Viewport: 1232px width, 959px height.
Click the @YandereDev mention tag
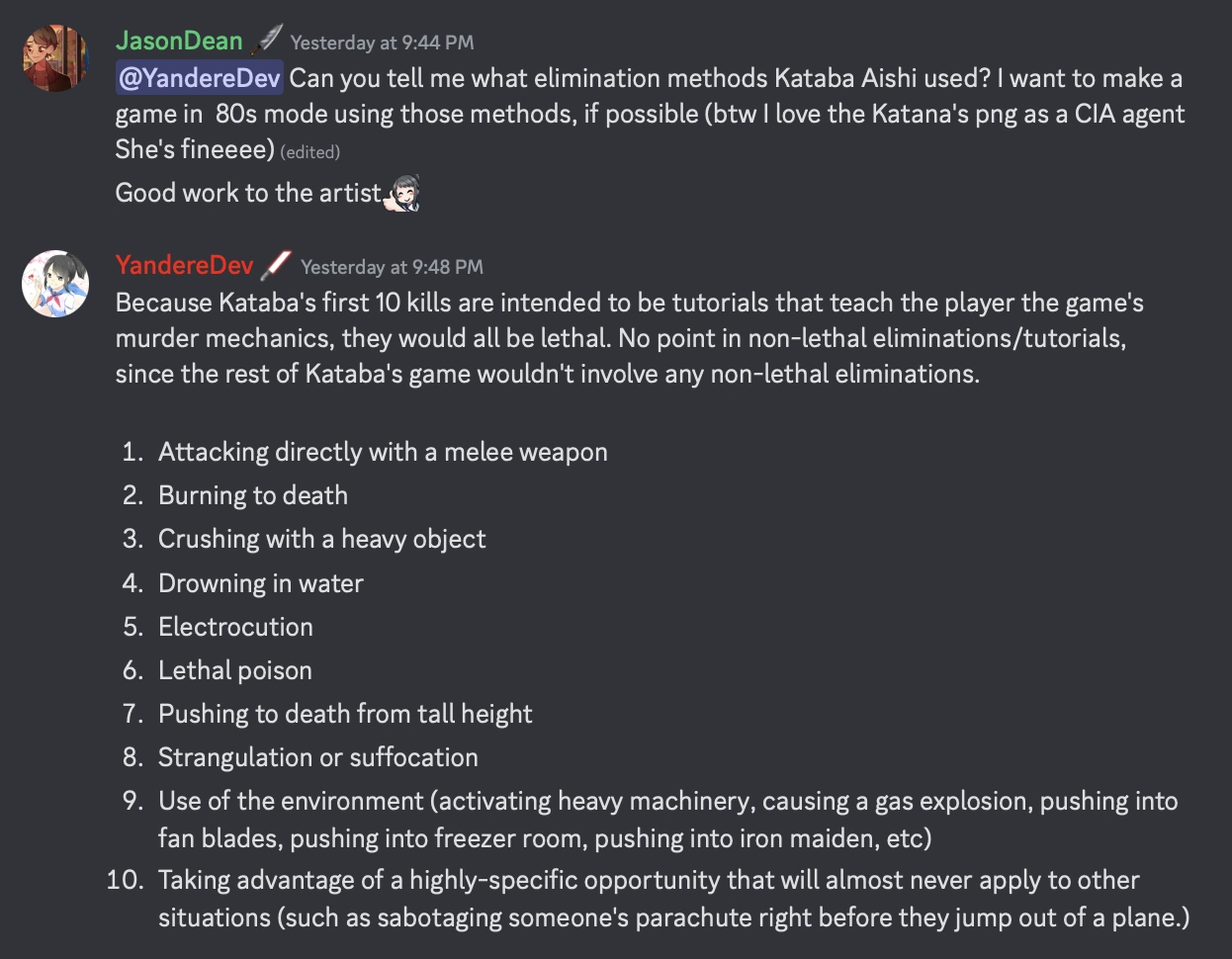[x=200, y=78]
